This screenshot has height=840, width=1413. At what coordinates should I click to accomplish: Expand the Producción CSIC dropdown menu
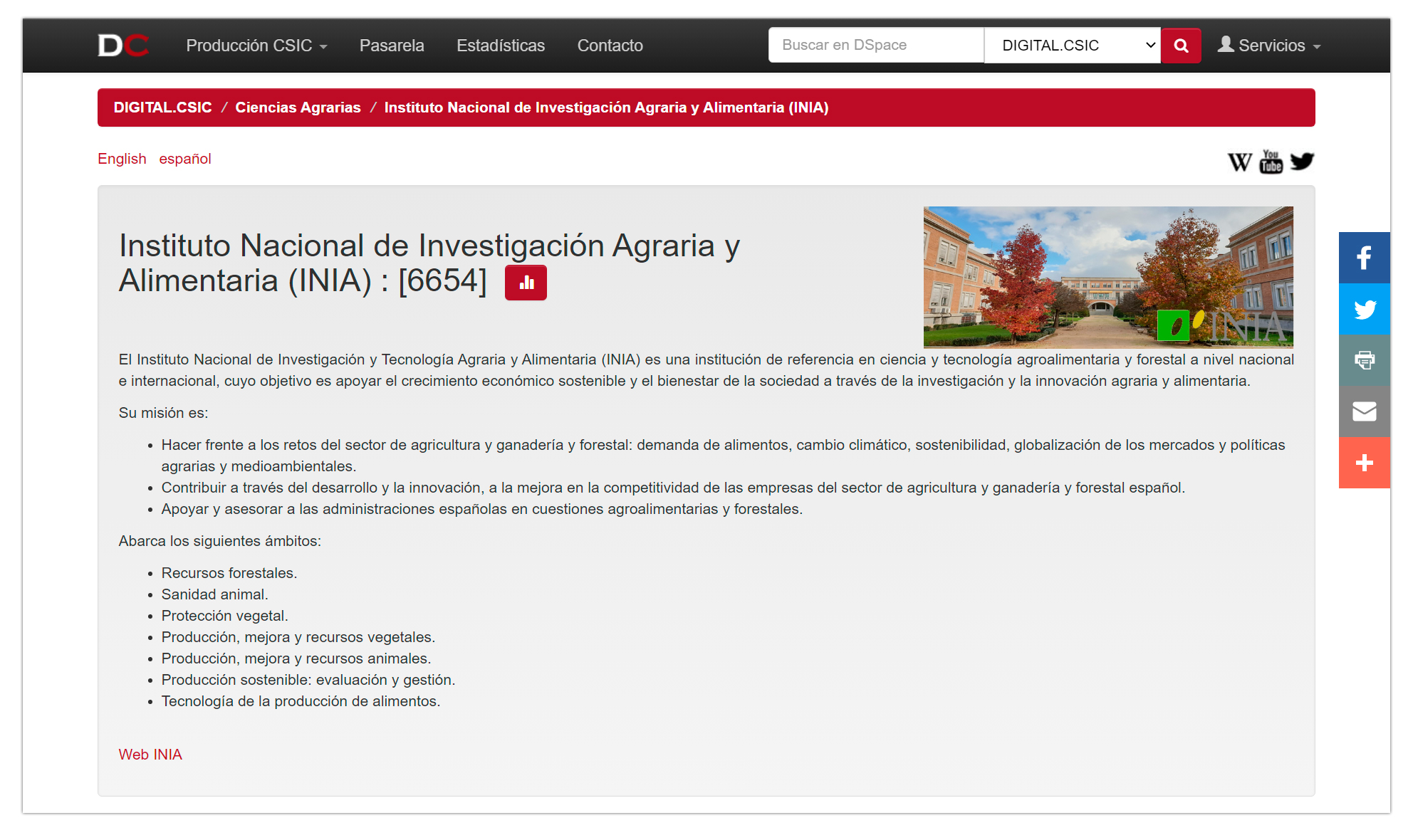pos(256,46)
